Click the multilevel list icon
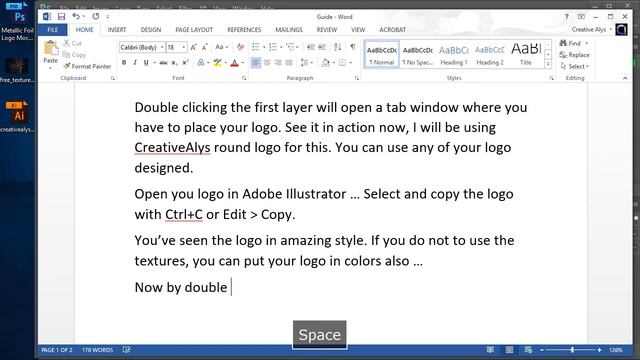Viewport: 640px width, 360px height. 290,47
